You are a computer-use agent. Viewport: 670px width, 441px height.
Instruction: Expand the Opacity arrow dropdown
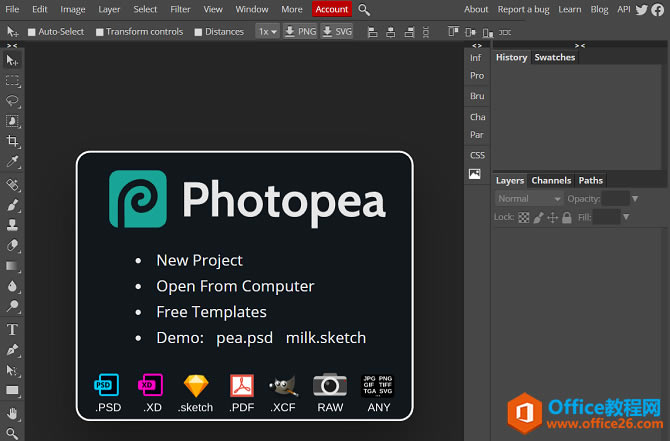point(635,199)
